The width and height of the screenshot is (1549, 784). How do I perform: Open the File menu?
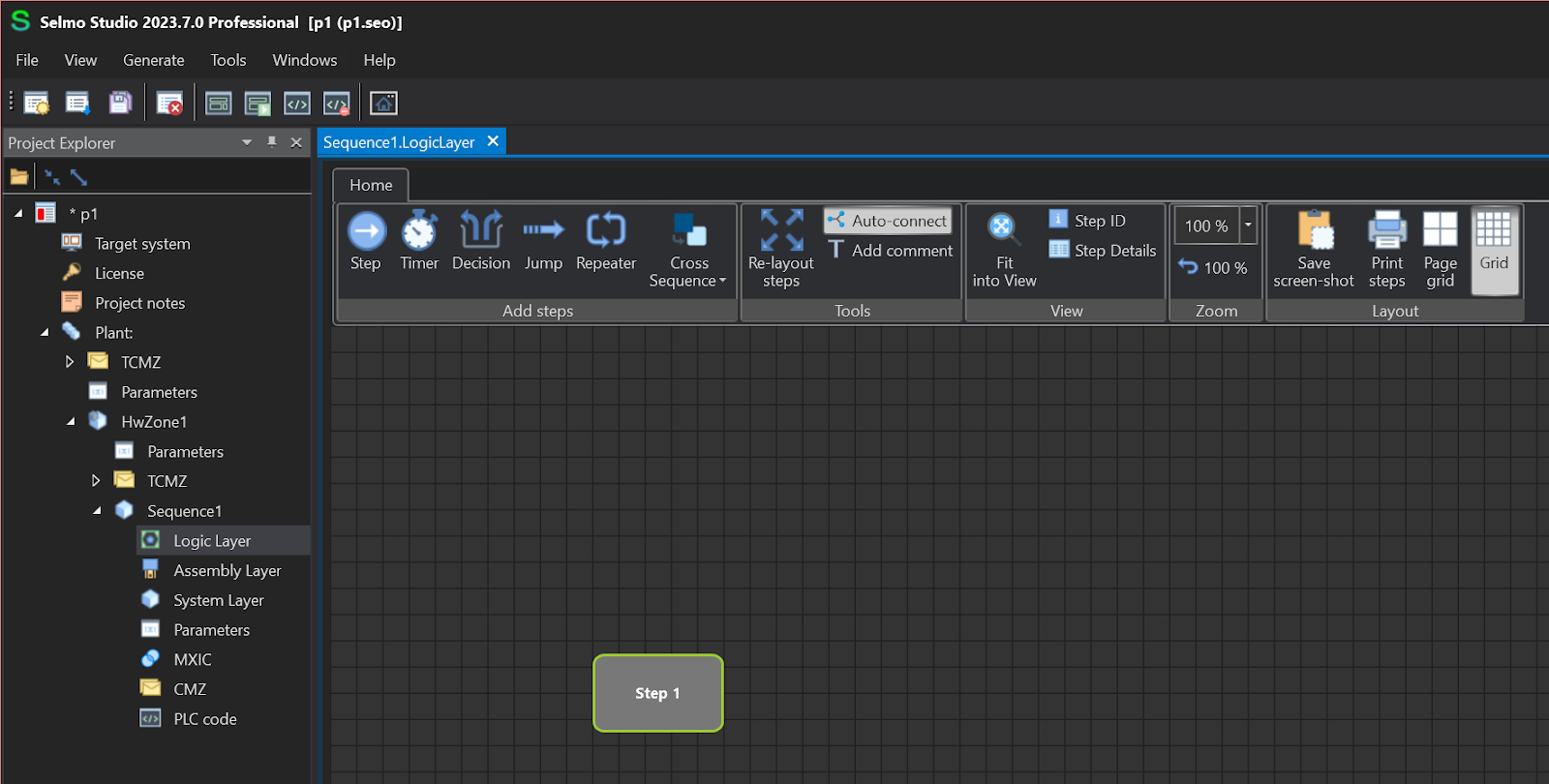pyautogui.click(x=27, y=60)
